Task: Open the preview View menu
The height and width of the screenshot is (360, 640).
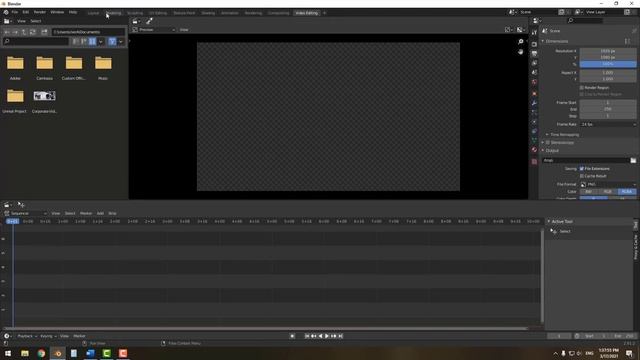Action: 184,30
